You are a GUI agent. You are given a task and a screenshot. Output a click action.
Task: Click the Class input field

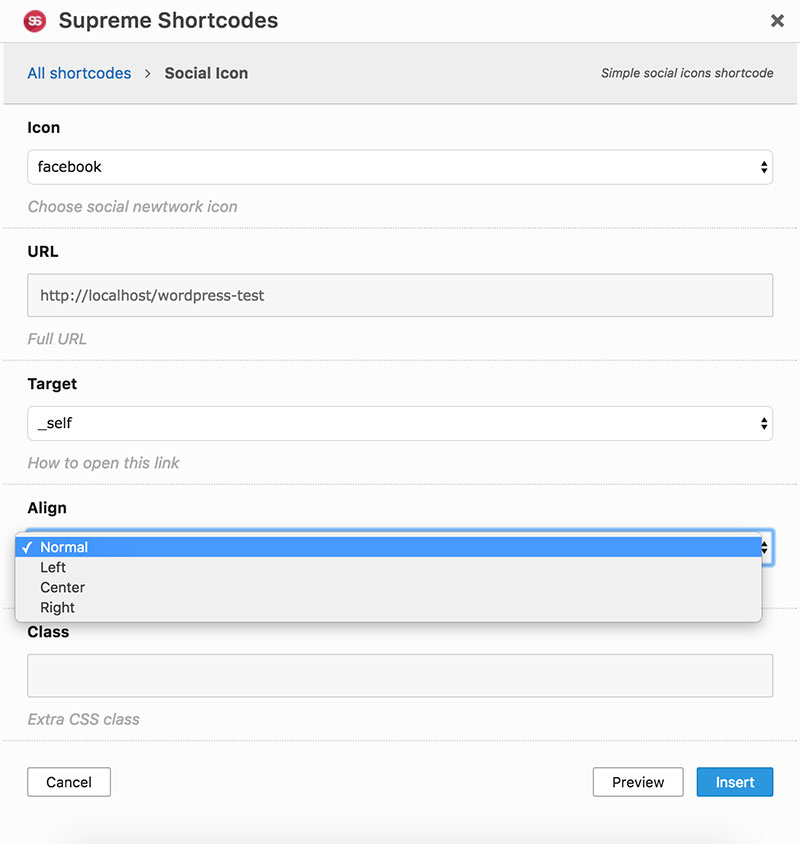click(399, 675)
